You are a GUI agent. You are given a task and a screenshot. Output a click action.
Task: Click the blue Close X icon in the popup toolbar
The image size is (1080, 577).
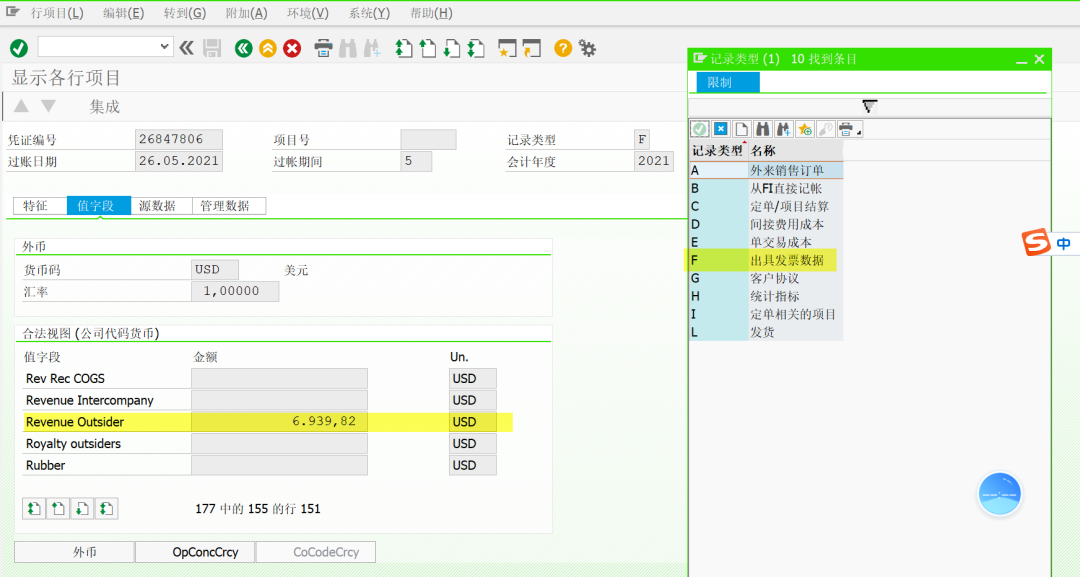(720, 129)
